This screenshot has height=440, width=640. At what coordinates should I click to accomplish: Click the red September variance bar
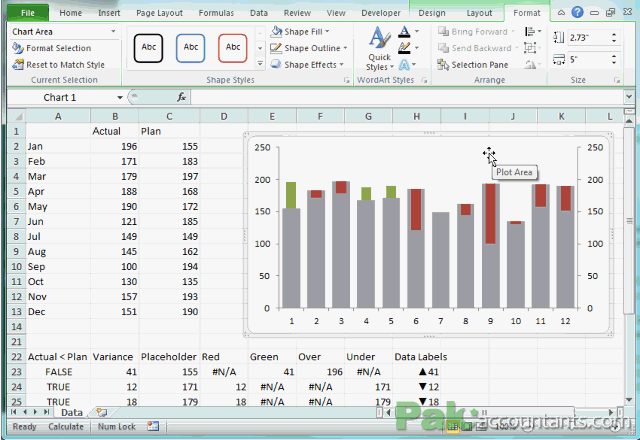(x=490, y=213)
